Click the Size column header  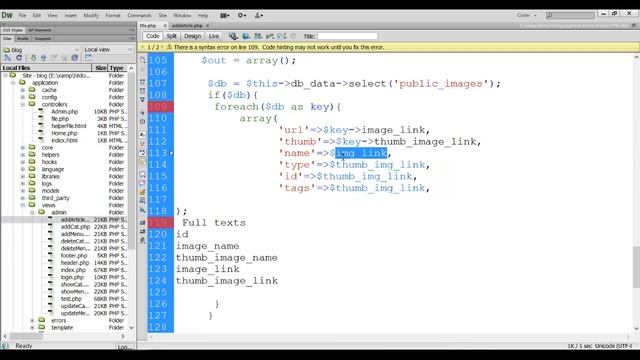(x=100, y=68)
